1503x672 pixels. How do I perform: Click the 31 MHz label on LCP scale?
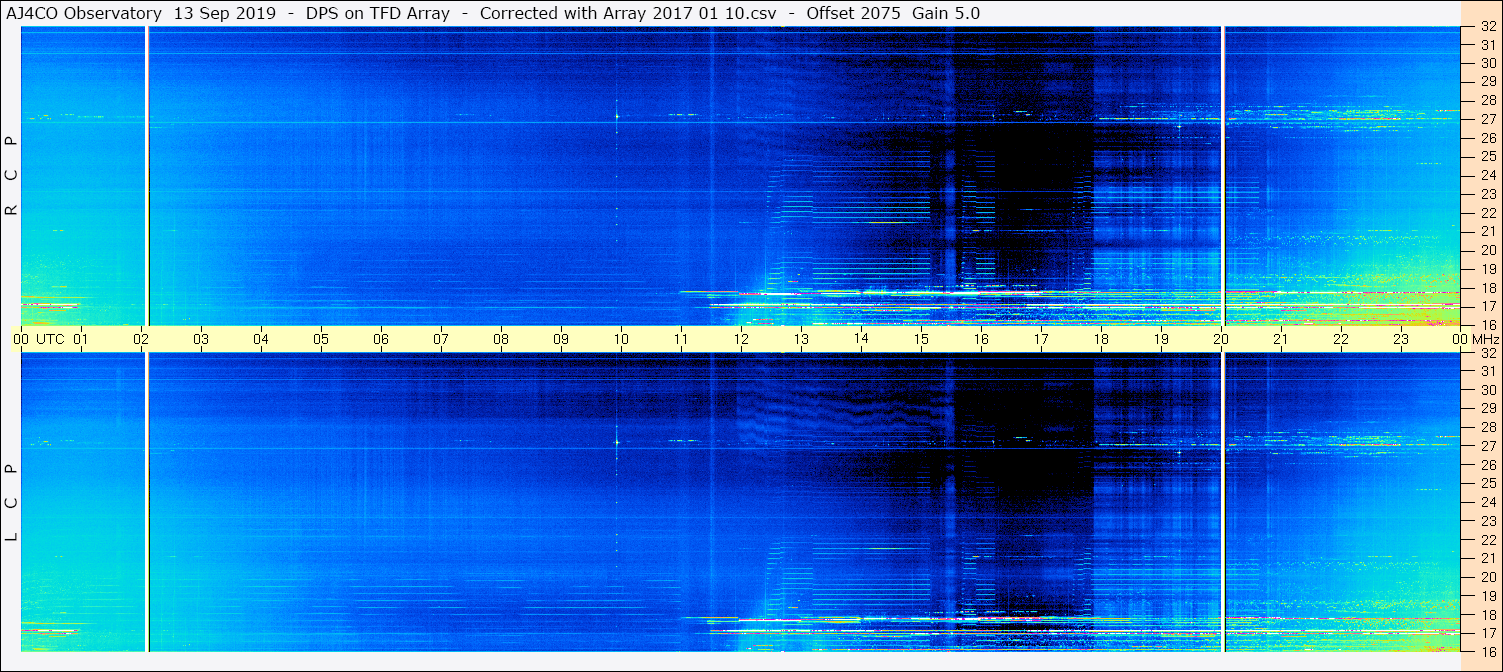click(1487, 371)
